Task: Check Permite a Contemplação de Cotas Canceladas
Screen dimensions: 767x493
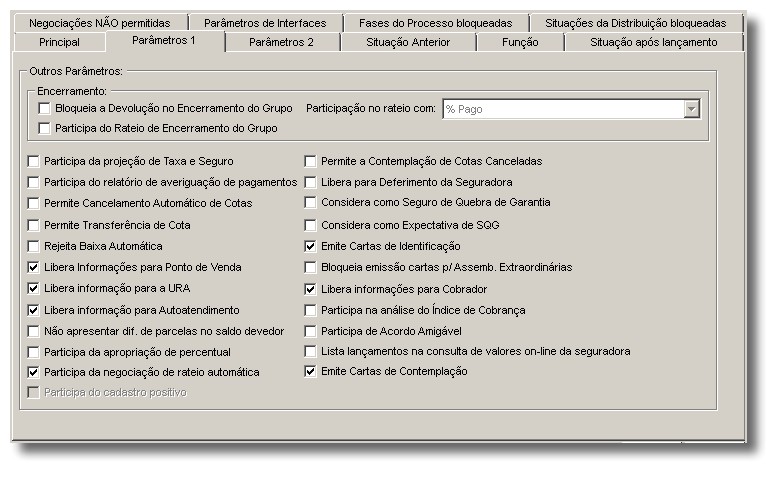Action: coord(310,161)
